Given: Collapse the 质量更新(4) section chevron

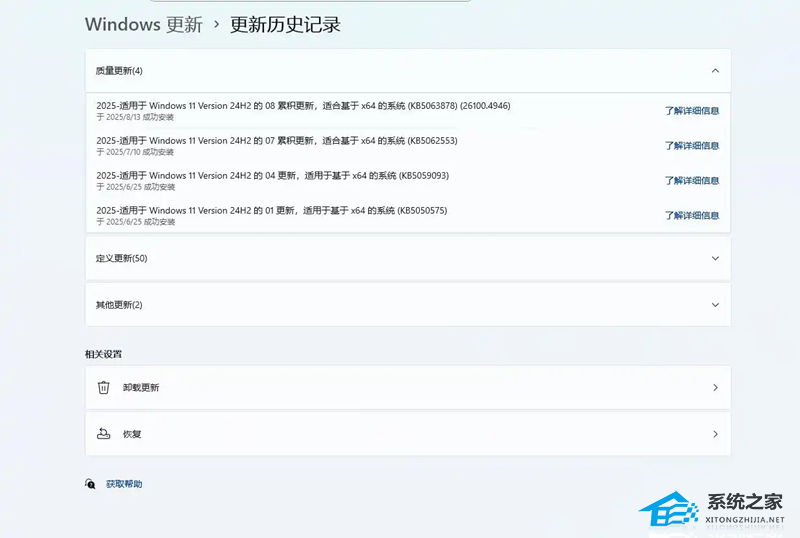Looking at the screenshot, I should coord(714,71).
